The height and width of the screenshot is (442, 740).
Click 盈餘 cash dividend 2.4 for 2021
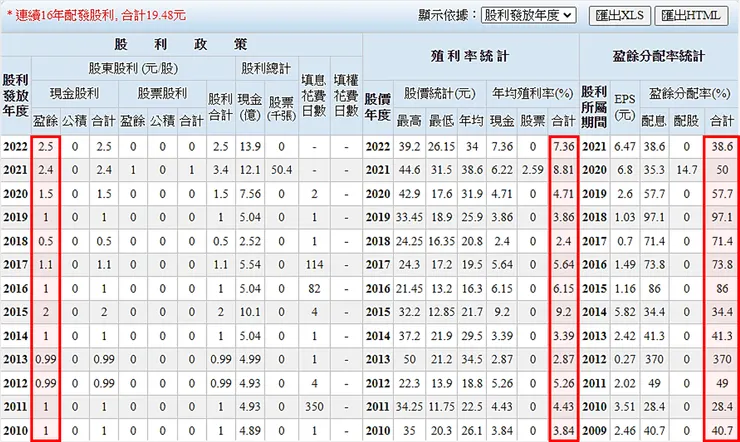click(45, 170)
